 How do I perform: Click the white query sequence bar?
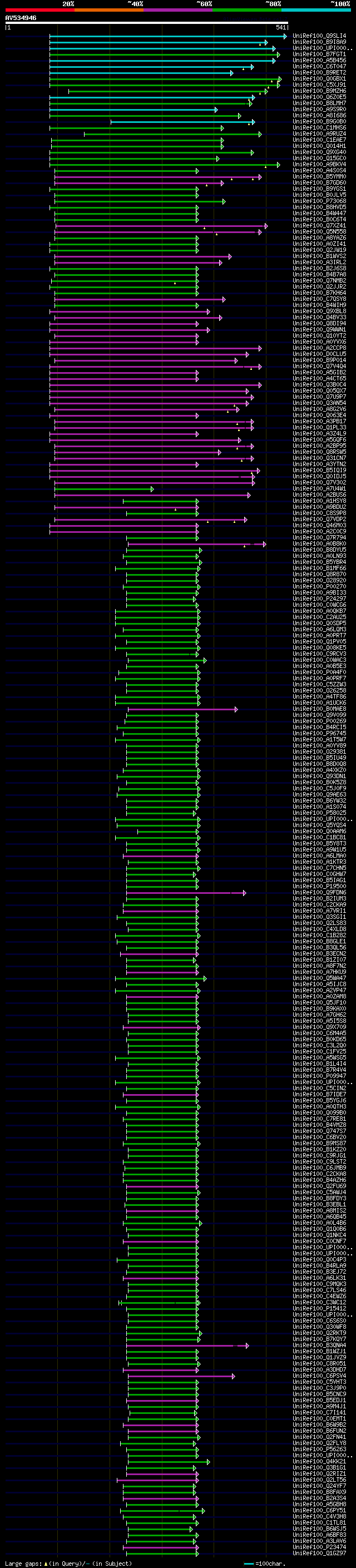point(146,23)
